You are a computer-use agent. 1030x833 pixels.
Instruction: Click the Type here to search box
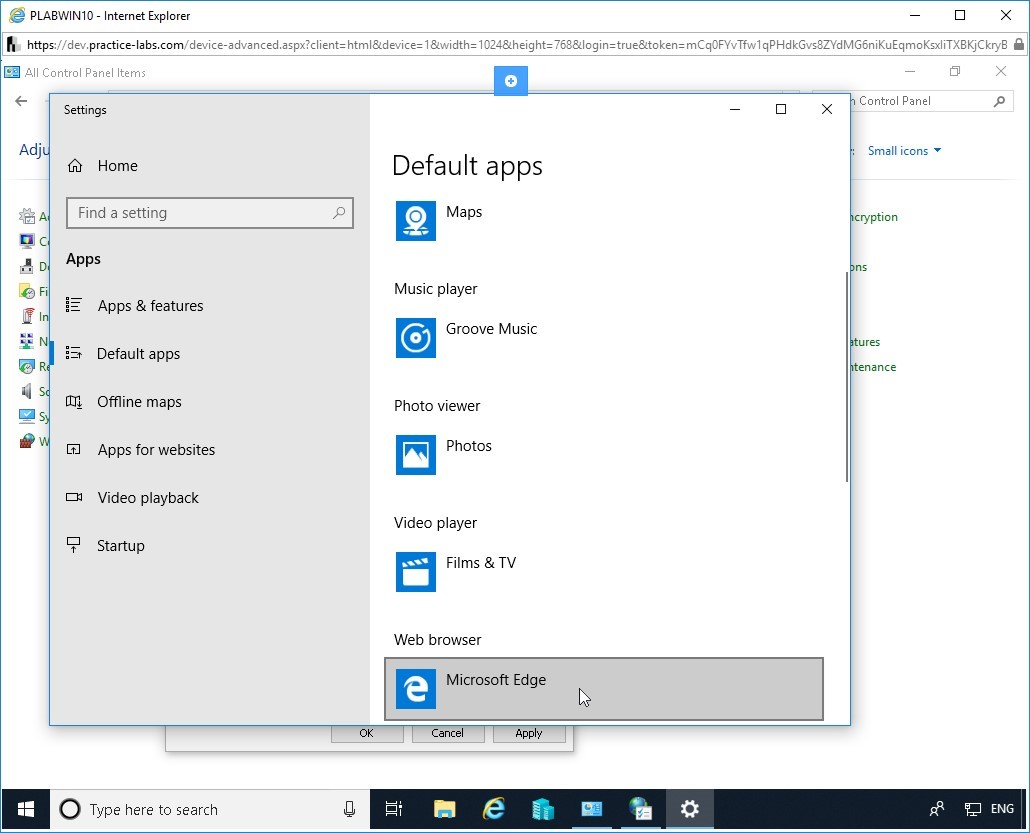210,809
